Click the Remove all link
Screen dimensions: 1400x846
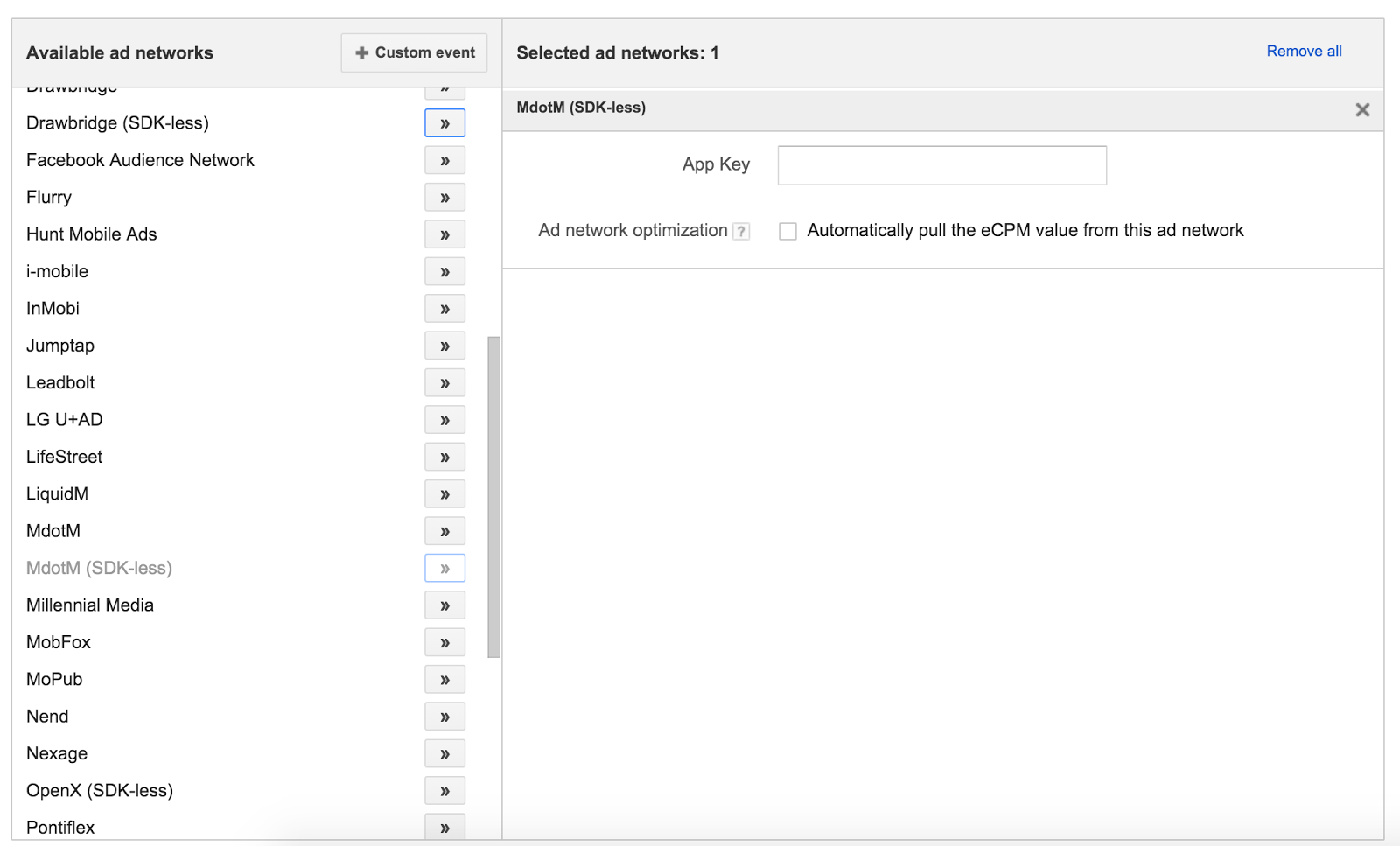[x=1304, y=51]
